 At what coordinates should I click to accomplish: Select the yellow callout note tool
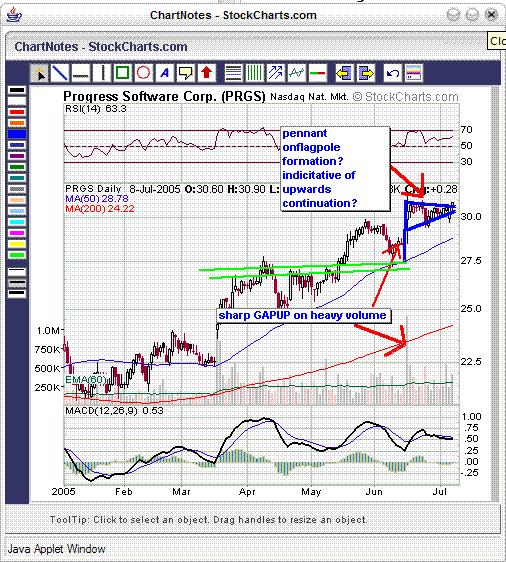point(185,73)
